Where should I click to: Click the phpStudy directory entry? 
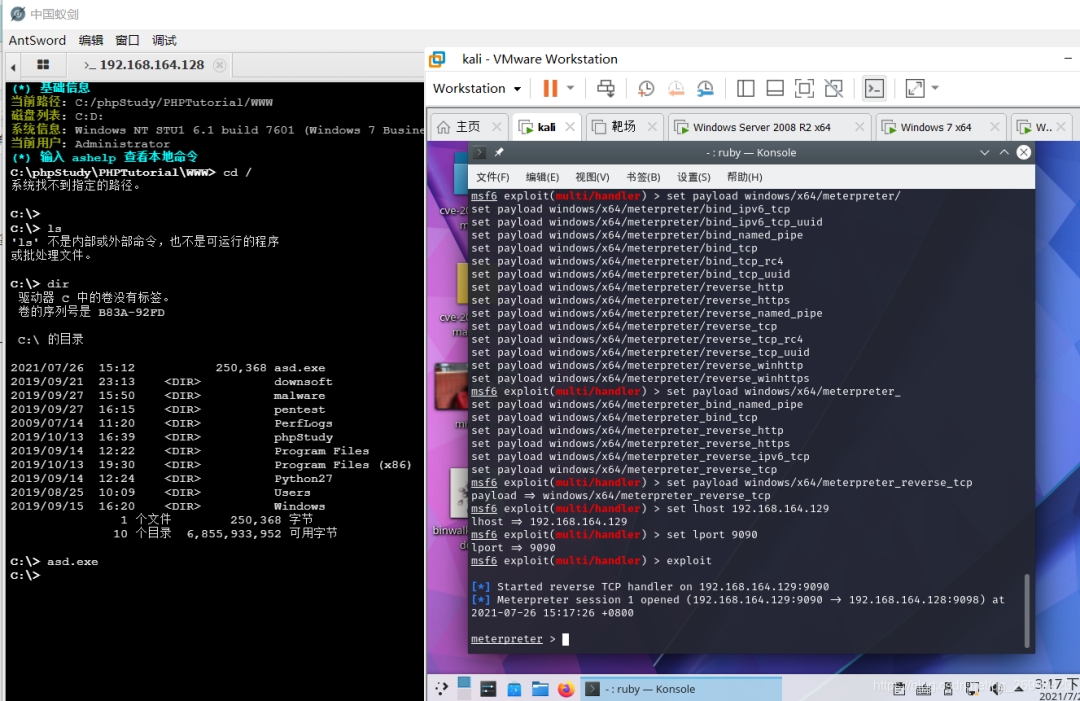point(303,437)
